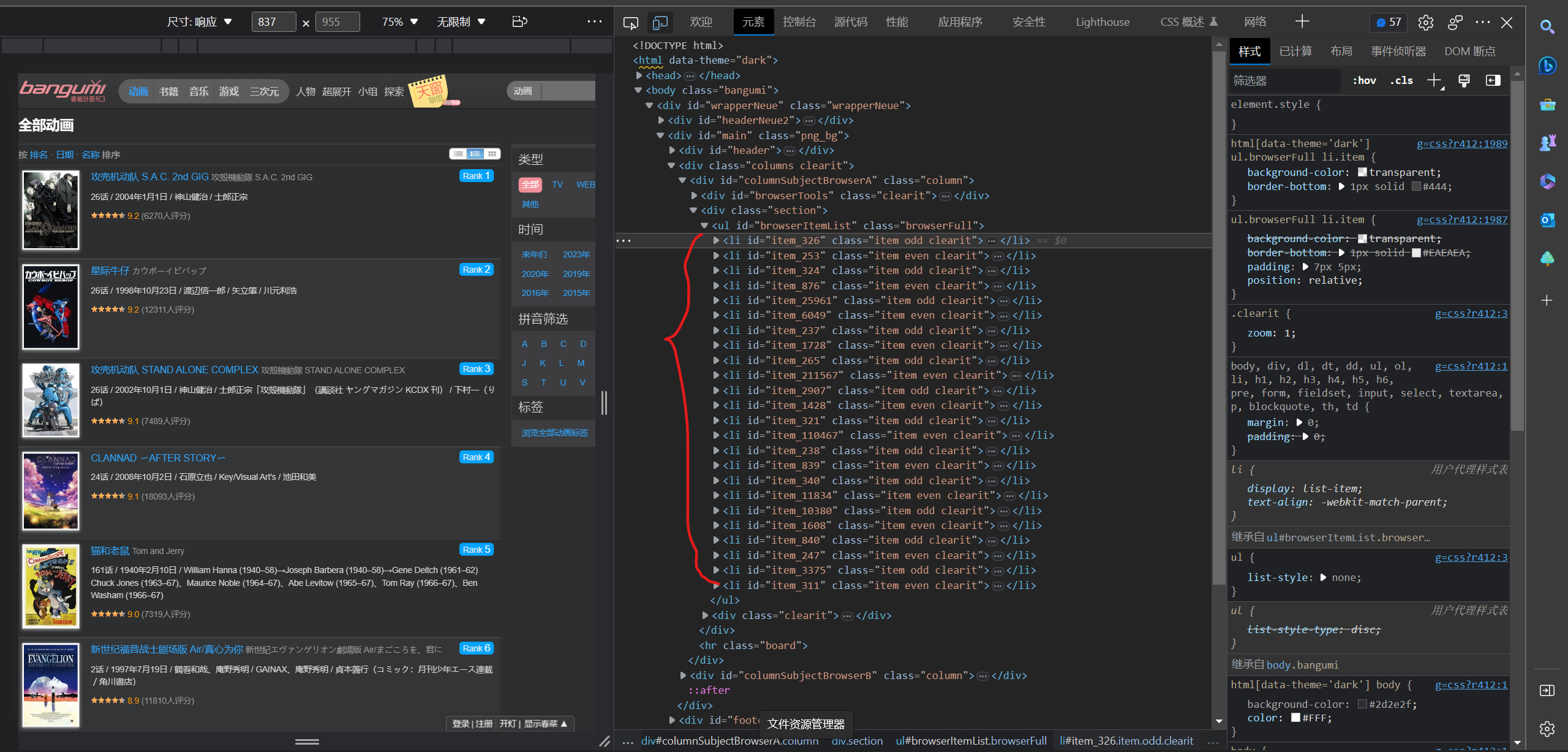Expand the item_253 li node
This screenshot has width=1568, height=752.
click(716, 256)
